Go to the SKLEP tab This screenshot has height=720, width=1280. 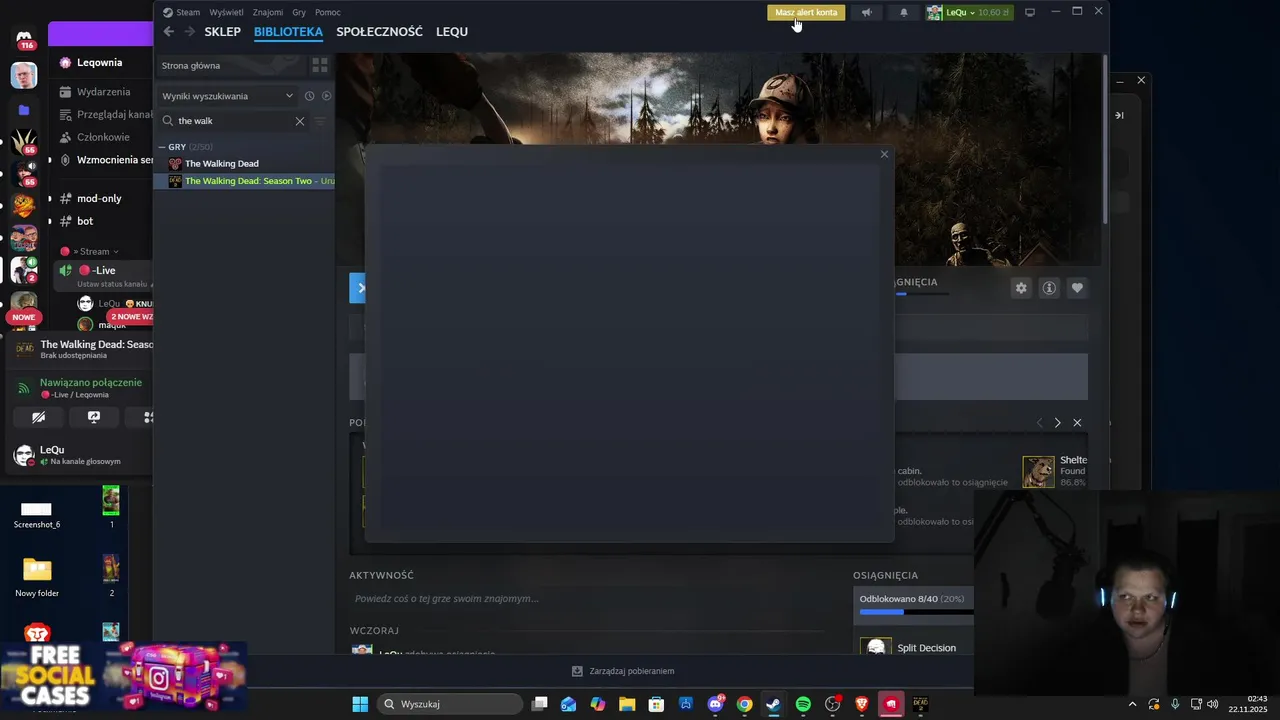[x=223, y=31]
